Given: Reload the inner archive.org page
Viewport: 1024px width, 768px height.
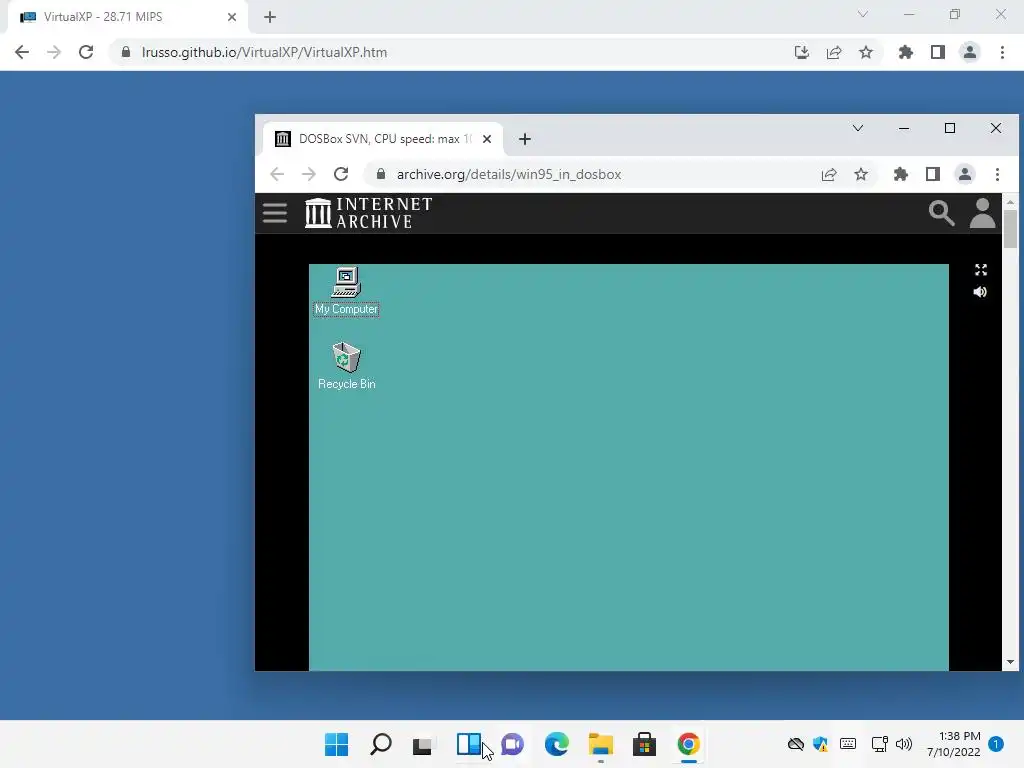Looking at the screenshot, I should [x=341, y=174].
